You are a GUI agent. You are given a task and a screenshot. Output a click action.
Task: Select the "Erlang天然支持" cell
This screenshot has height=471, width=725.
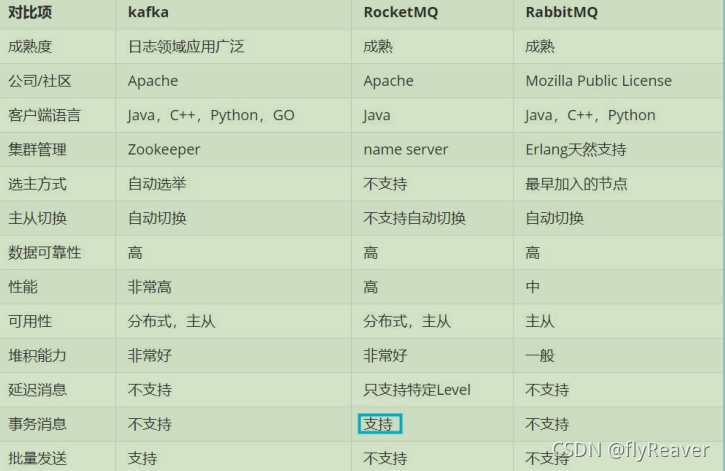[x=576, y=150]
